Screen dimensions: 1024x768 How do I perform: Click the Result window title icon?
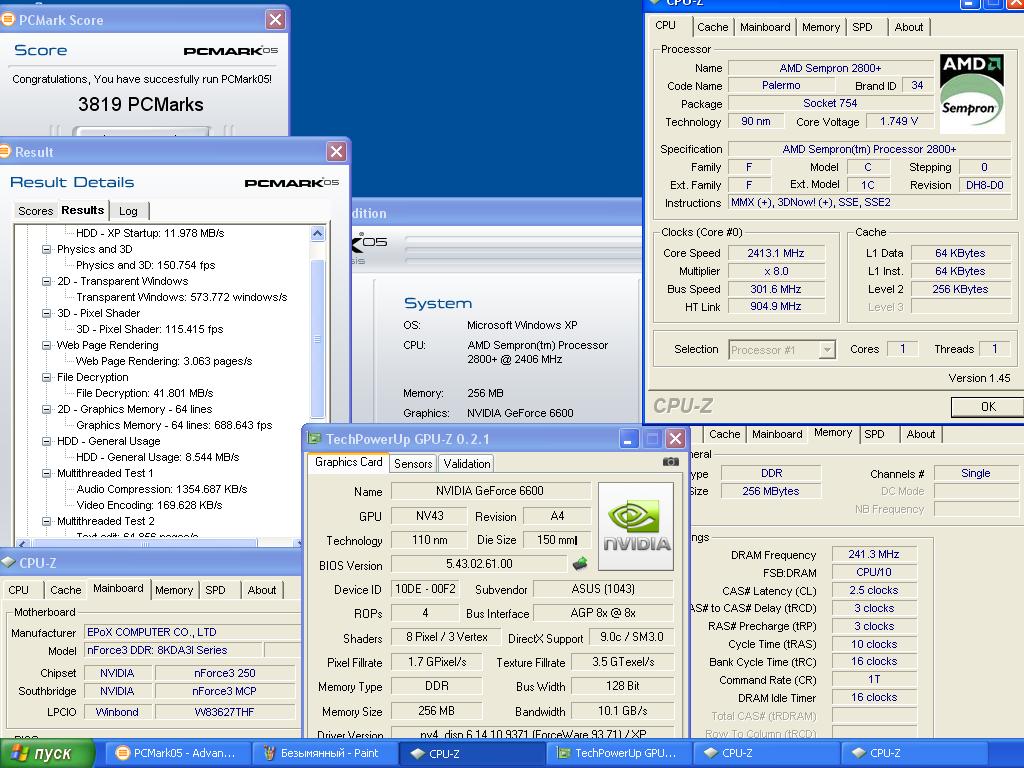[5, 152]
